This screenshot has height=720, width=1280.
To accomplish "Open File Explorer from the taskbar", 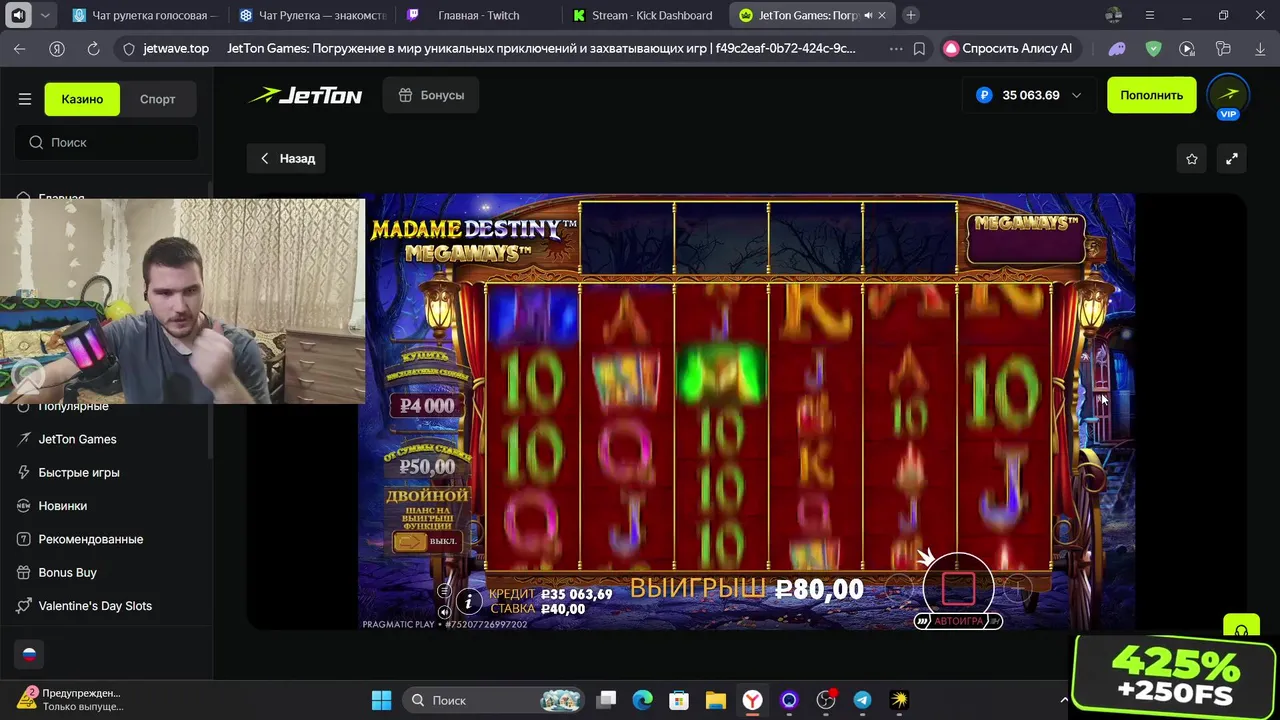I will pyautogui.click(x=715, y=700).
